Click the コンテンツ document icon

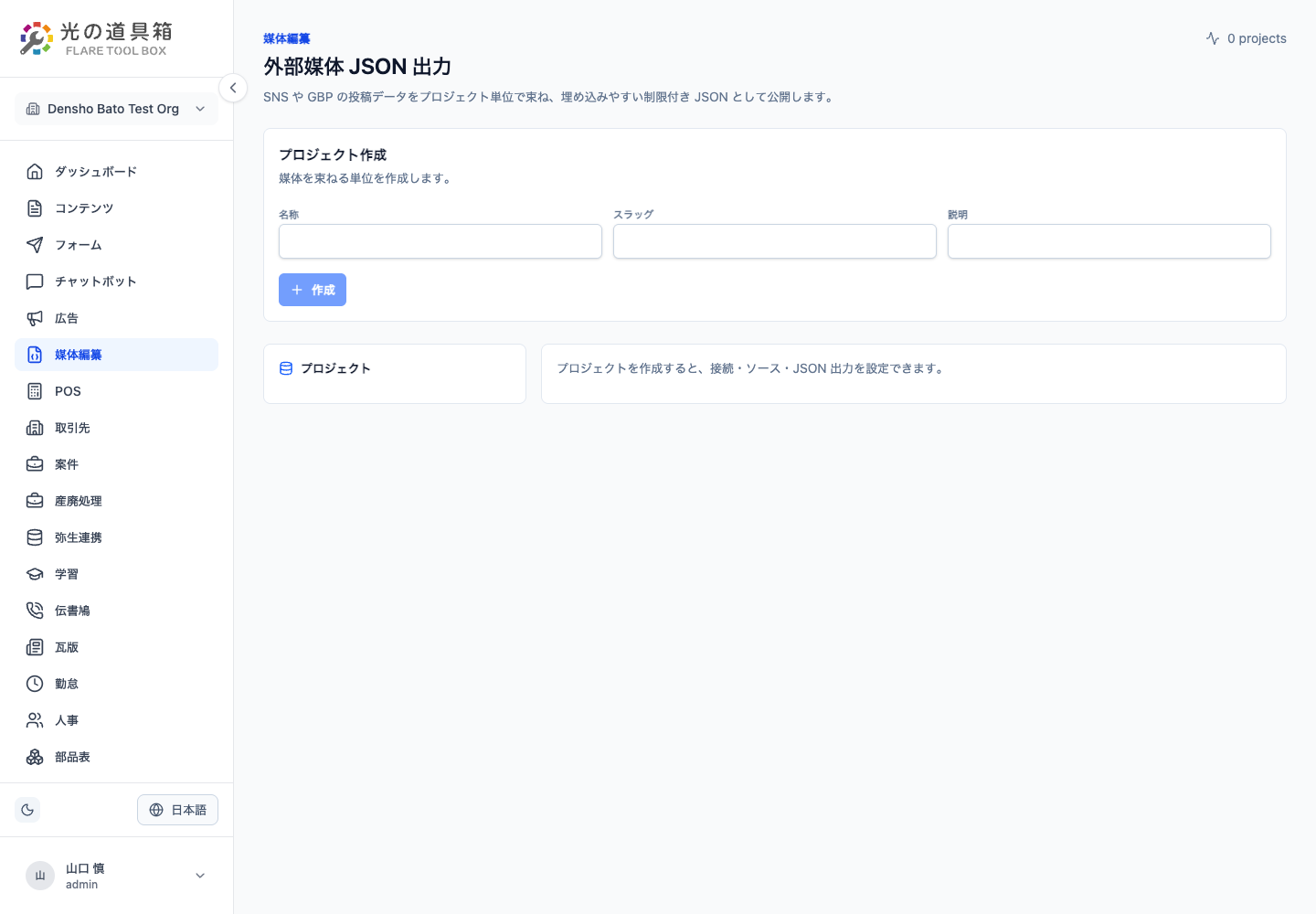point(35,208)
